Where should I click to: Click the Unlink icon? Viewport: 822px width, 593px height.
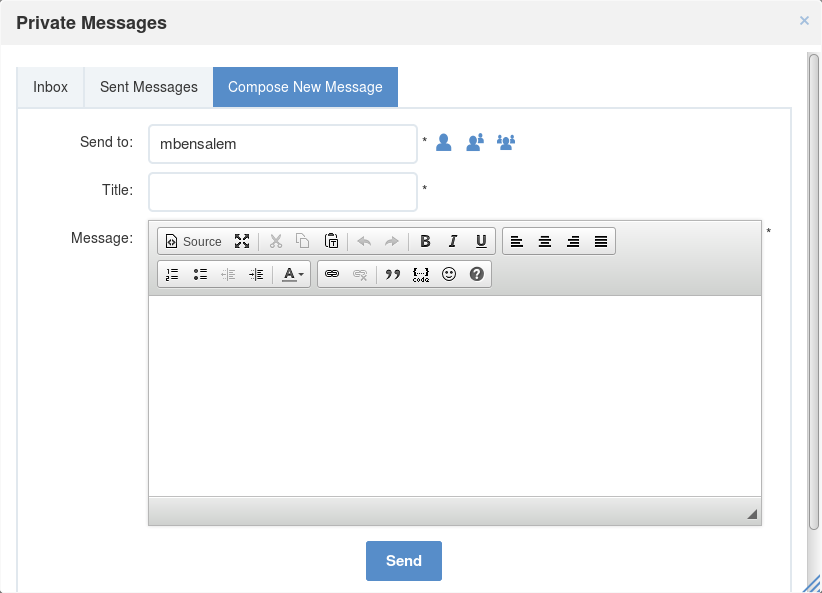tap(360, 274)
